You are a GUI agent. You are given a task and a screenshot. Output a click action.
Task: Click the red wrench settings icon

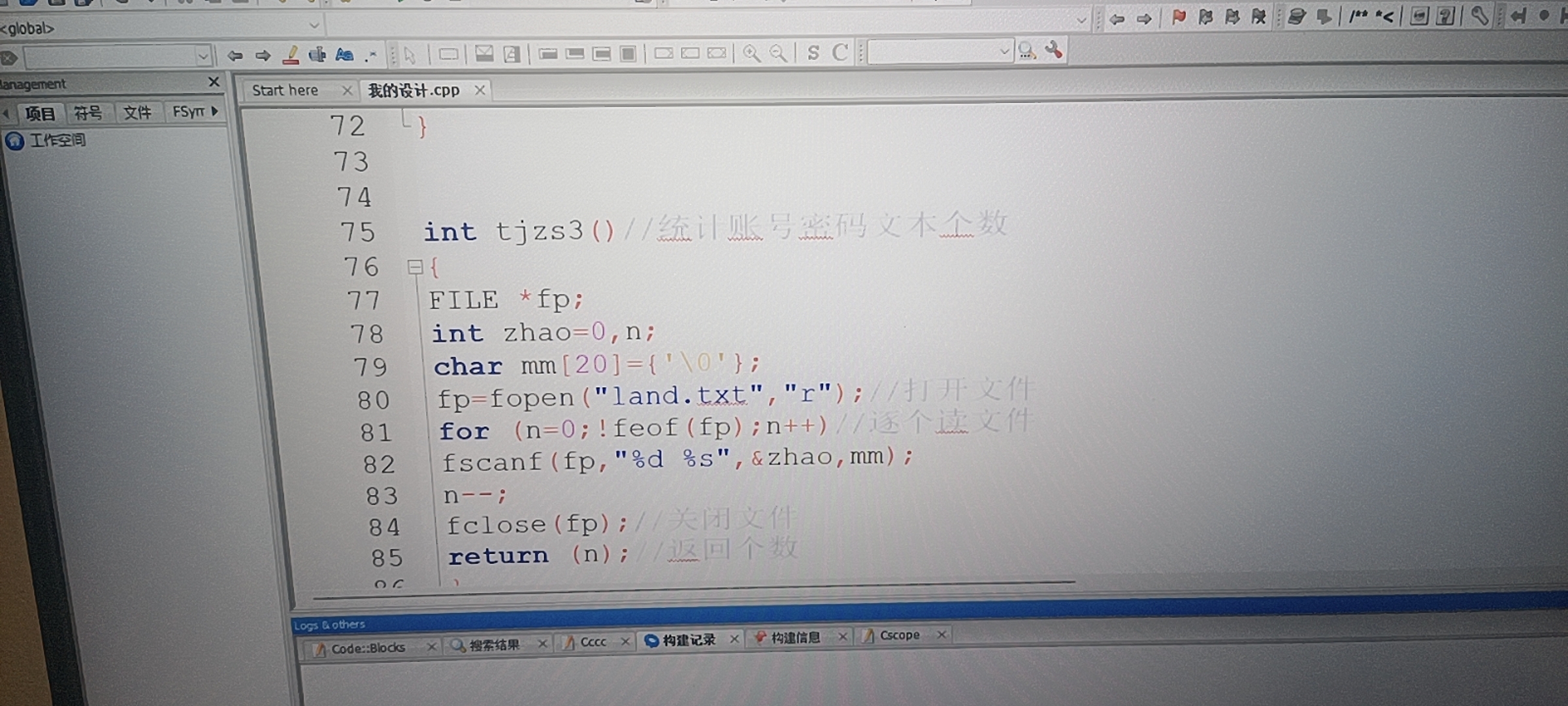click(x=1053, y=50)
